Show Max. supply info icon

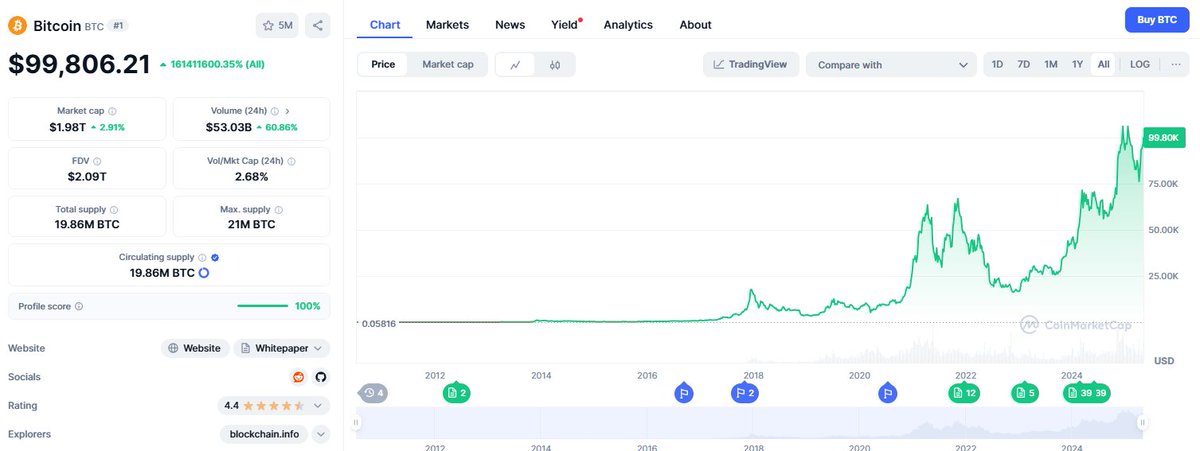tap(278, 209)
